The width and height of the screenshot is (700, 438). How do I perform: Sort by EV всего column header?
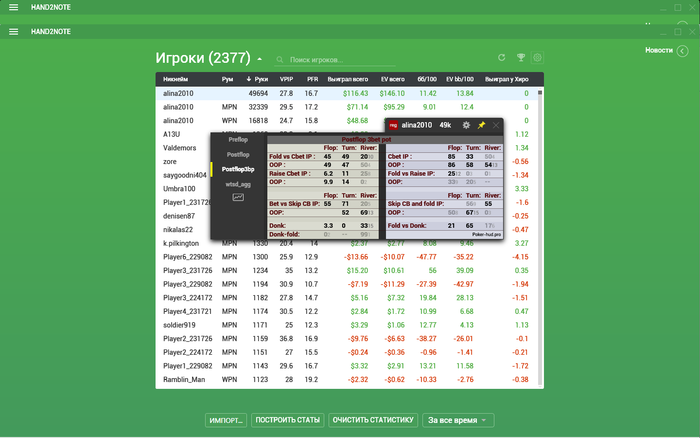click(x=392, y=79)
